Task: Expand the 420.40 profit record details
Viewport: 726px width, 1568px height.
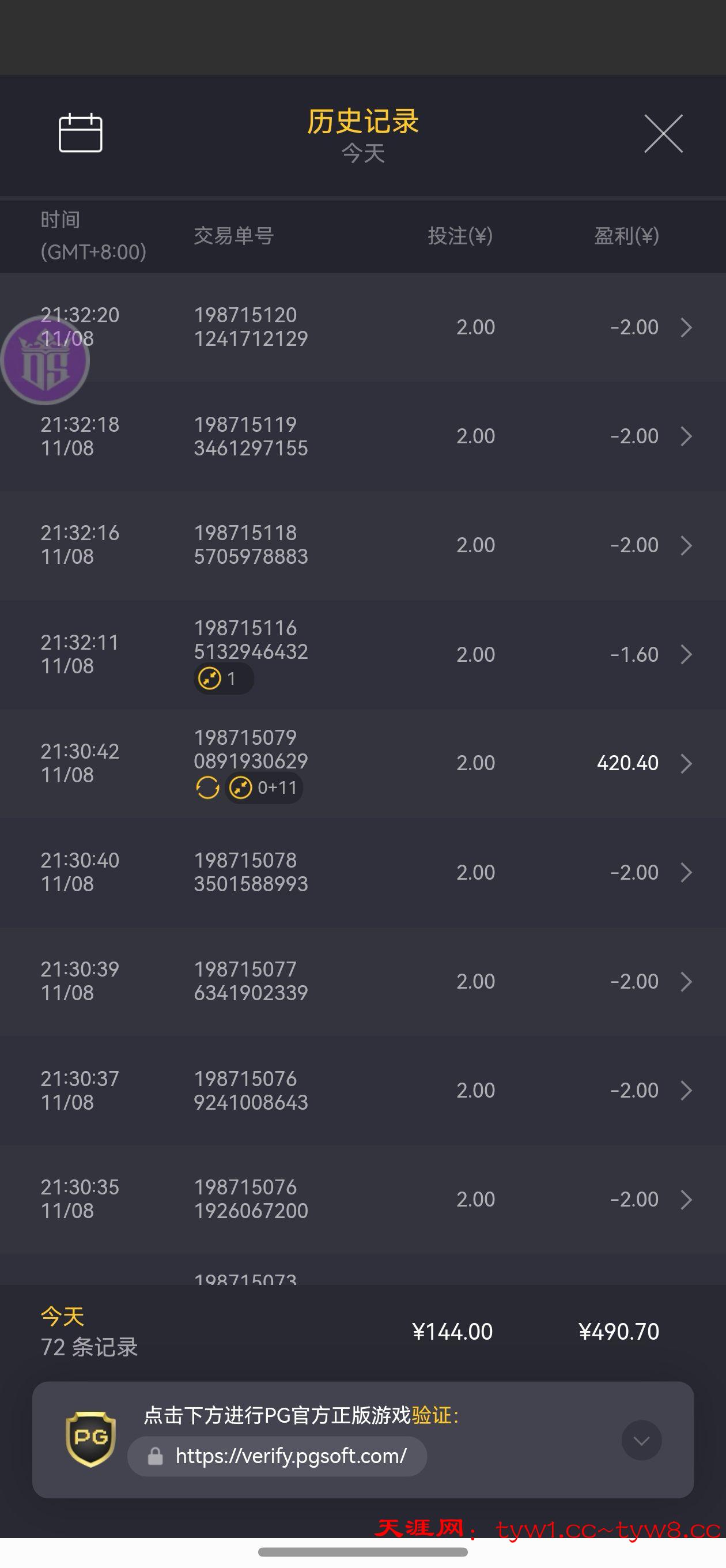Action: (686, 763)
